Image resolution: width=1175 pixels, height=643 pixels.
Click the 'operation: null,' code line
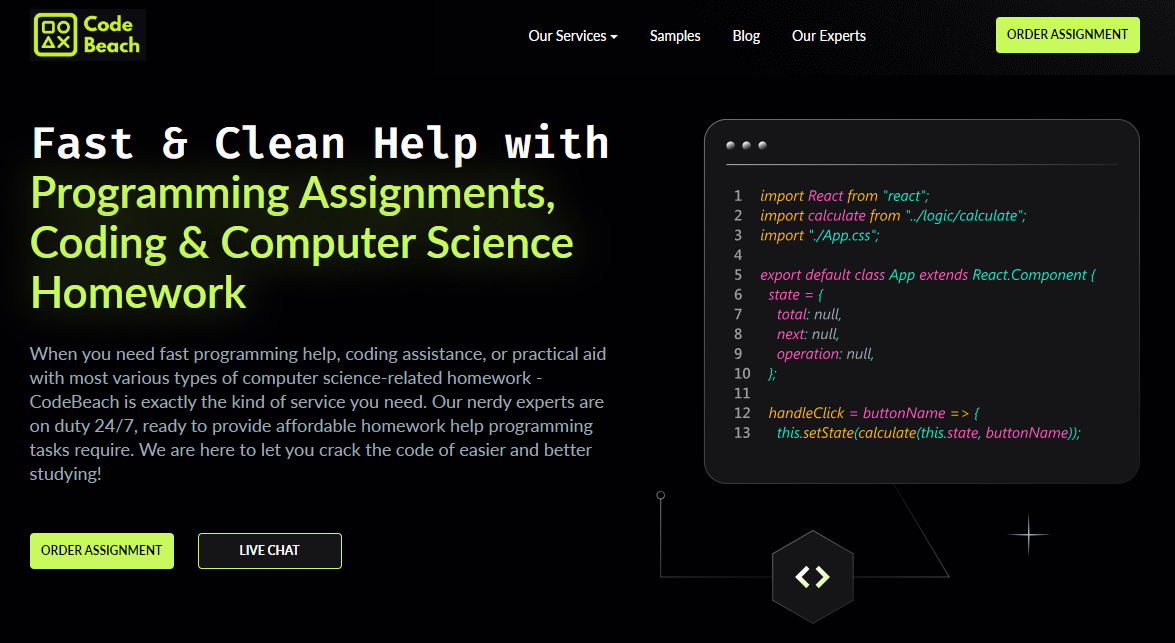click(825, 354)
